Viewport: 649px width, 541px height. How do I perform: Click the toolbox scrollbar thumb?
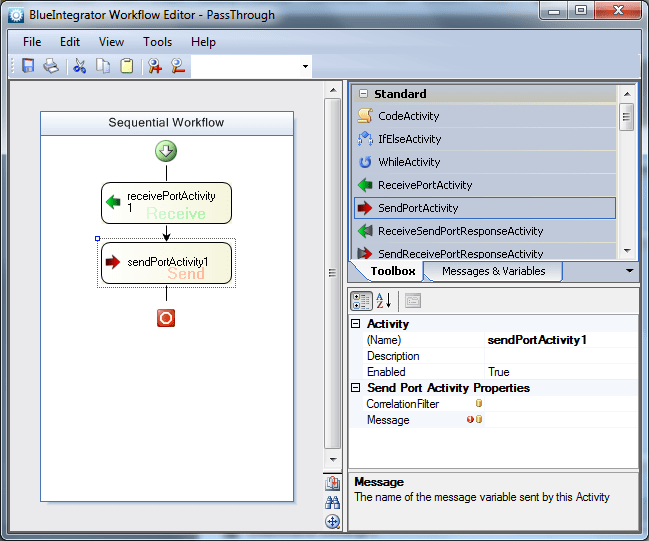point(626,117)
